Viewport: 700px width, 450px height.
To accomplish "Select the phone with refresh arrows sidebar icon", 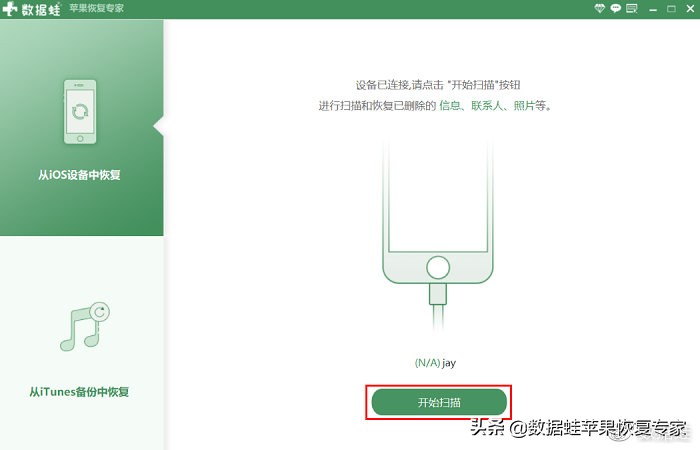I will tap(80, 112).
